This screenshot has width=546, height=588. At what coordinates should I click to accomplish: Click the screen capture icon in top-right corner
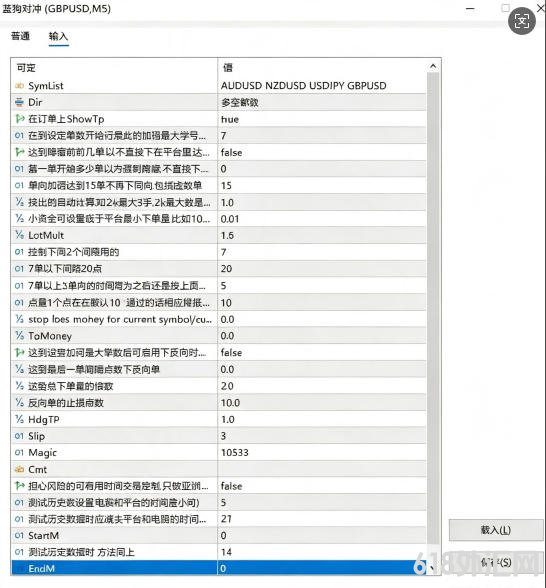[522, 21]
